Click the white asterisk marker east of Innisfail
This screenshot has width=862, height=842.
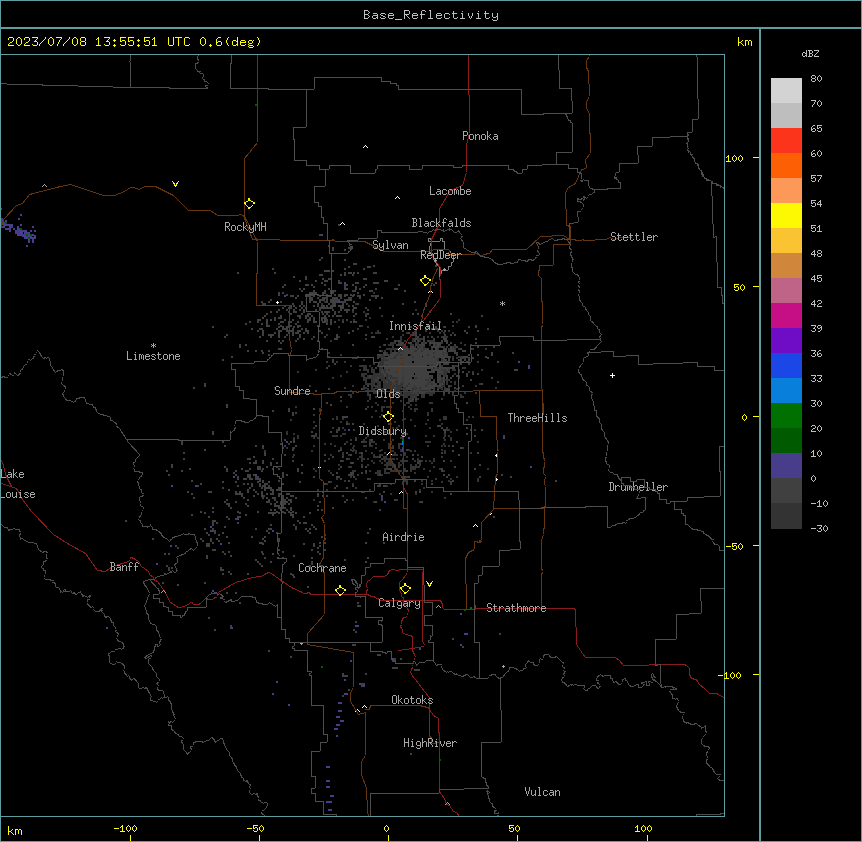[502, 303]
